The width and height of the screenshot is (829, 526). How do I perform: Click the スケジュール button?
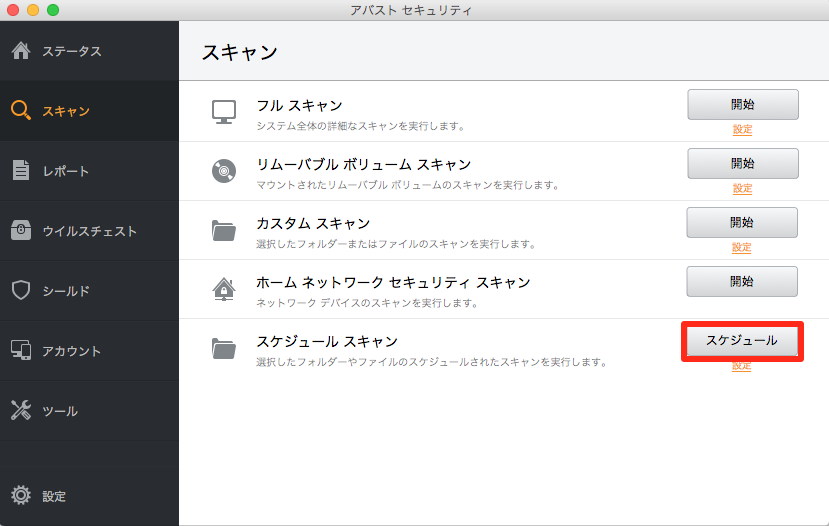click(x=742, y=340)
